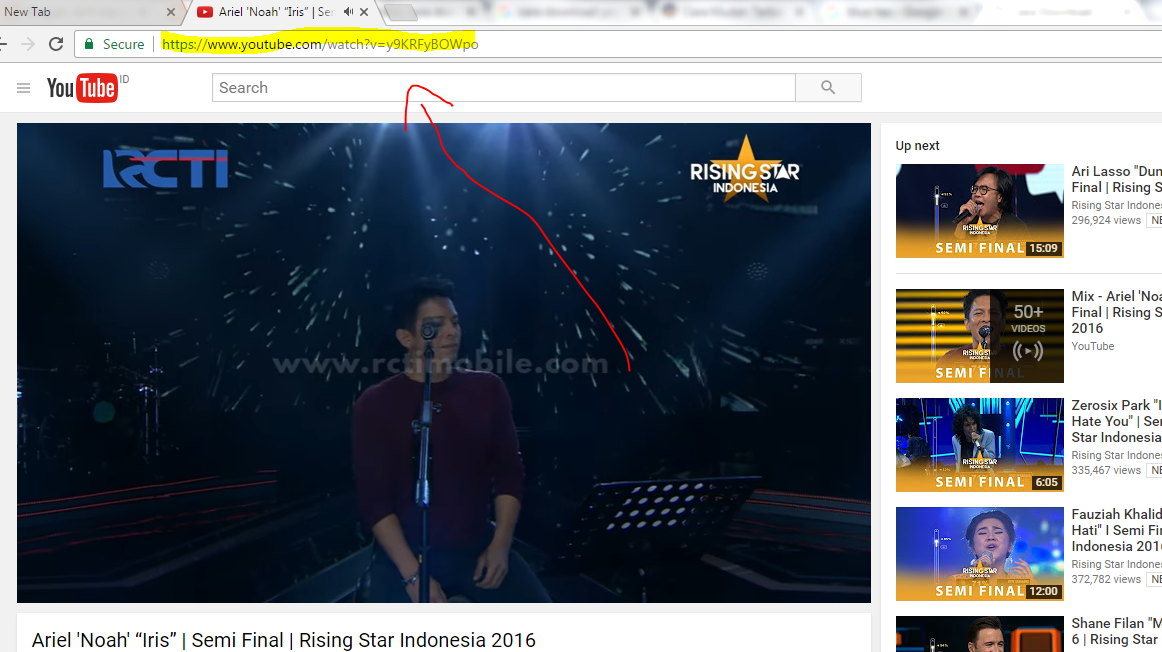
Task: Switch to the New Tab tab
Action: pyautogui.click(x=85, y=12)
